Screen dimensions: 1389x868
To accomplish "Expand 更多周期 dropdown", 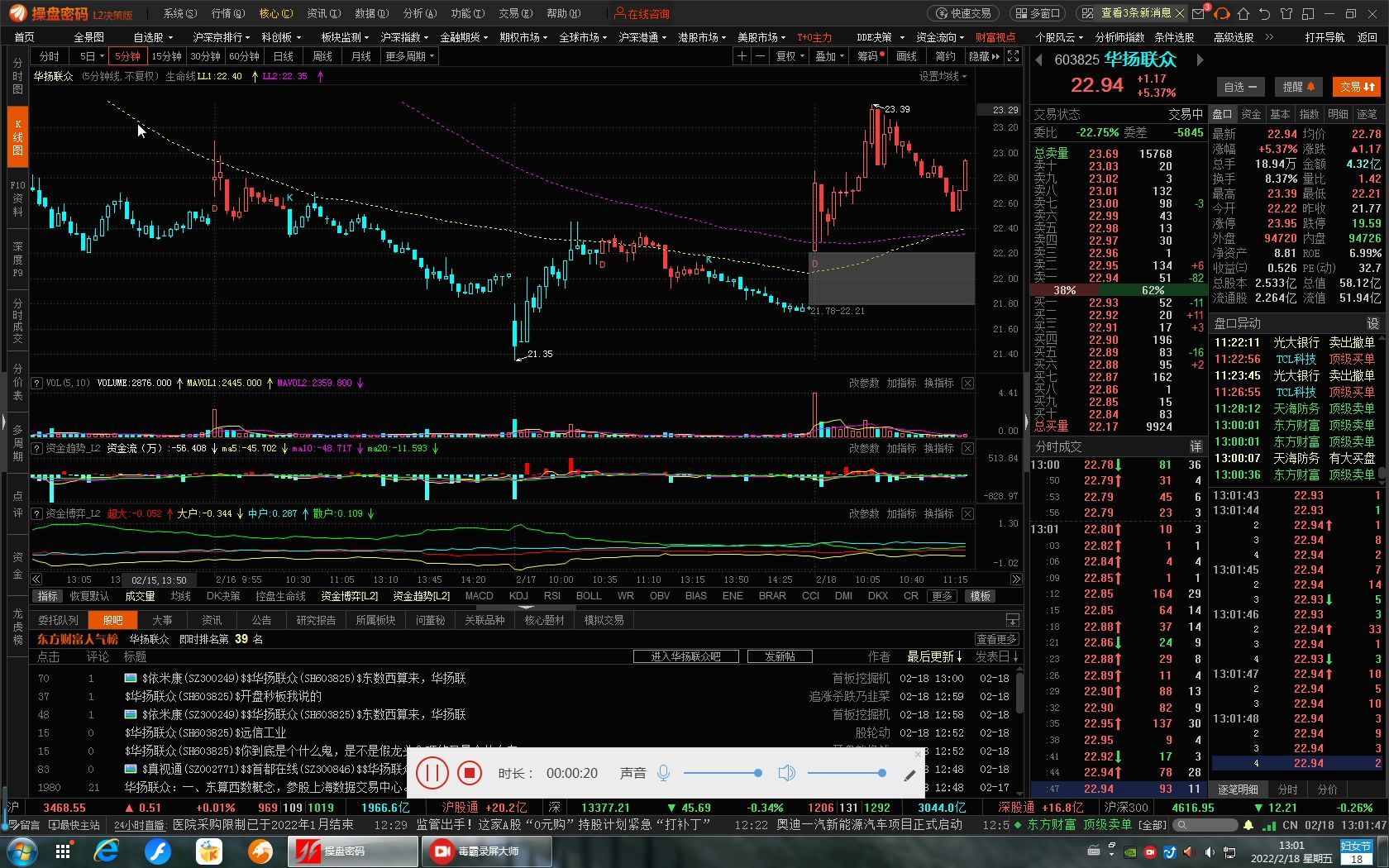I will coord(409,56).
